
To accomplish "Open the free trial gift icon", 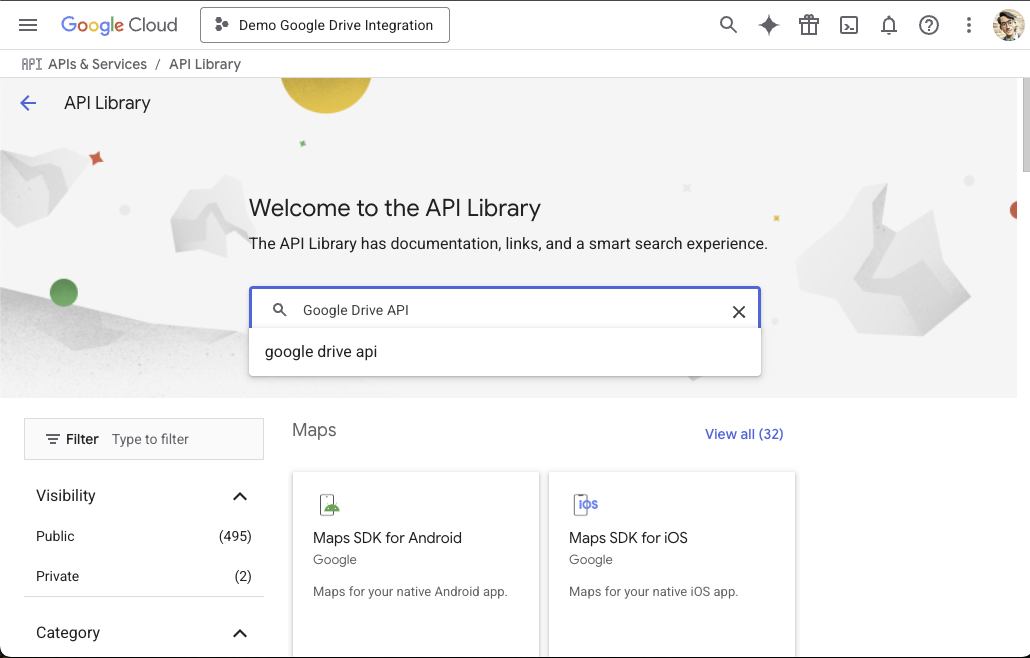I will [x=809, y=25].
